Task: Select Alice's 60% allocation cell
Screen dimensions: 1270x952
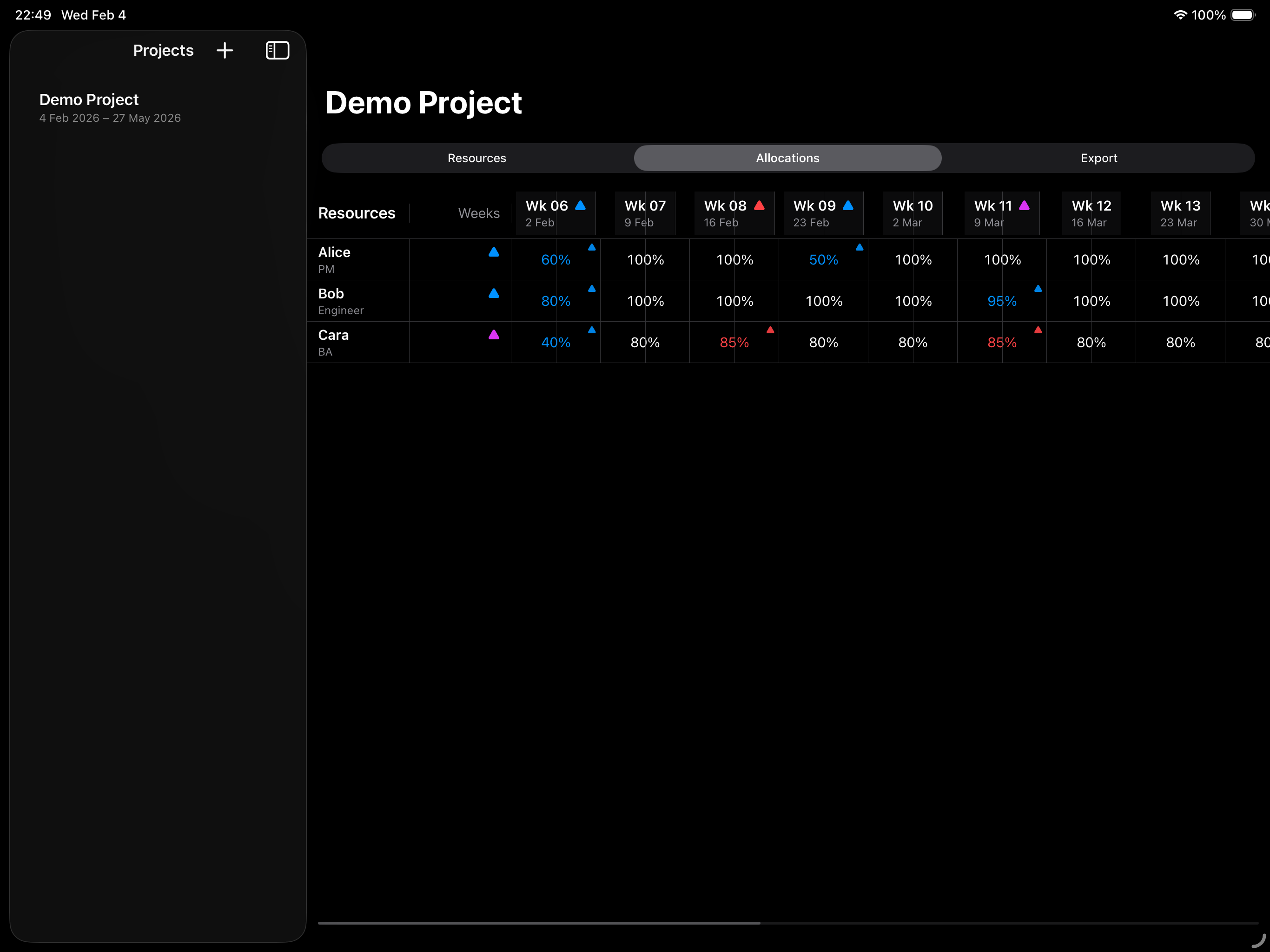Action: (555, 259)
